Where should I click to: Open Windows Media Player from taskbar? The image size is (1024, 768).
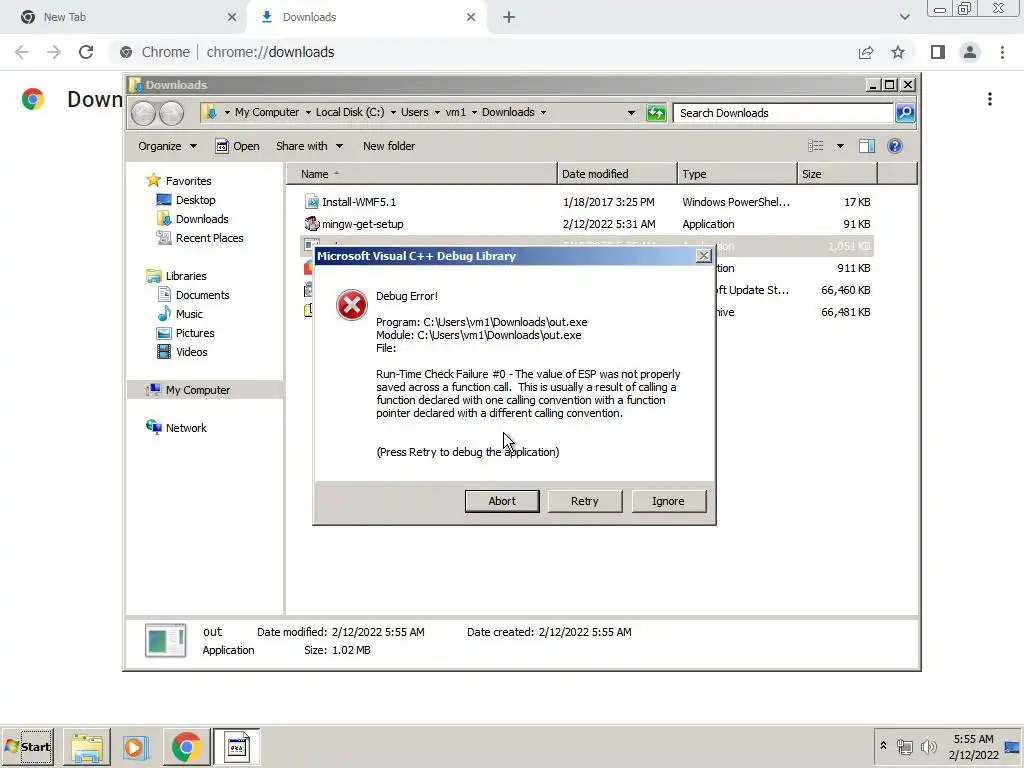pyautogui.click(x=136, y=747)
